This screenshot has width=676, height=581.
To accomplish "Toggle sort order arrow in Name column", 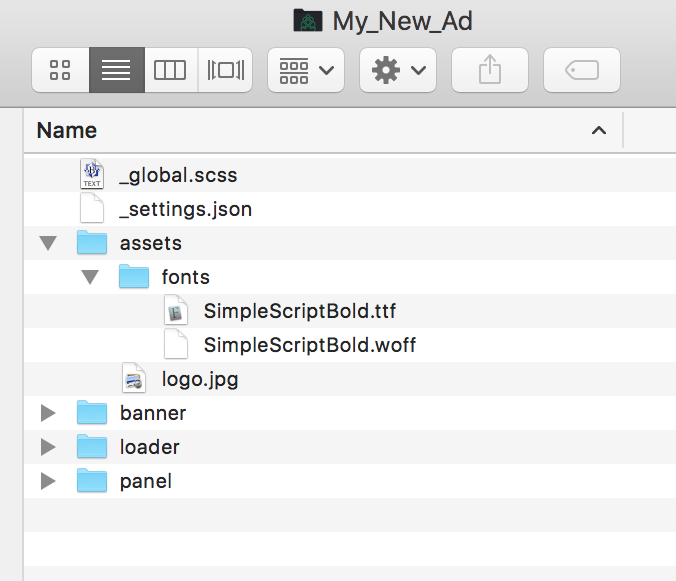I will tap(599, 130).
